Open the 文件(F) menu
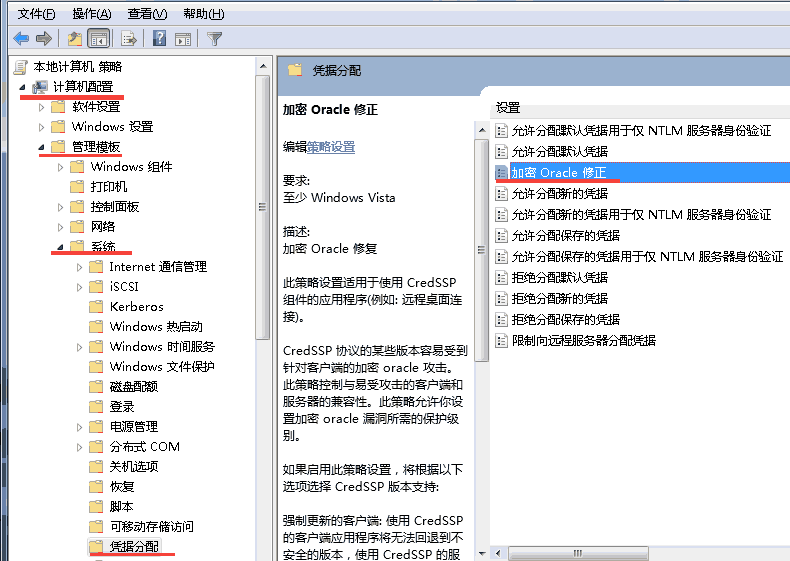This screenshot has height=561, width=790. (36, 14)
